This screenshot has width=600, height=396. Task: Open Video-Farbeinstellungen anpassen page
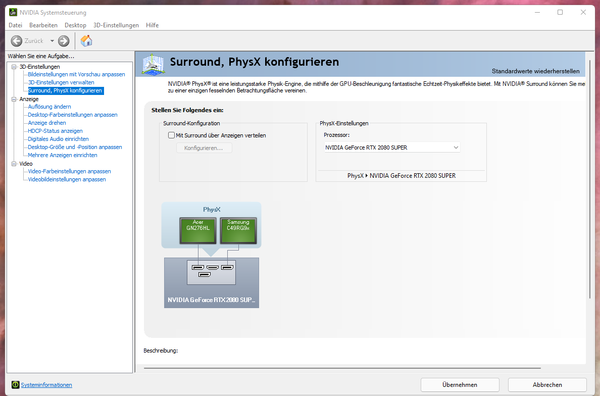point(69,171)
